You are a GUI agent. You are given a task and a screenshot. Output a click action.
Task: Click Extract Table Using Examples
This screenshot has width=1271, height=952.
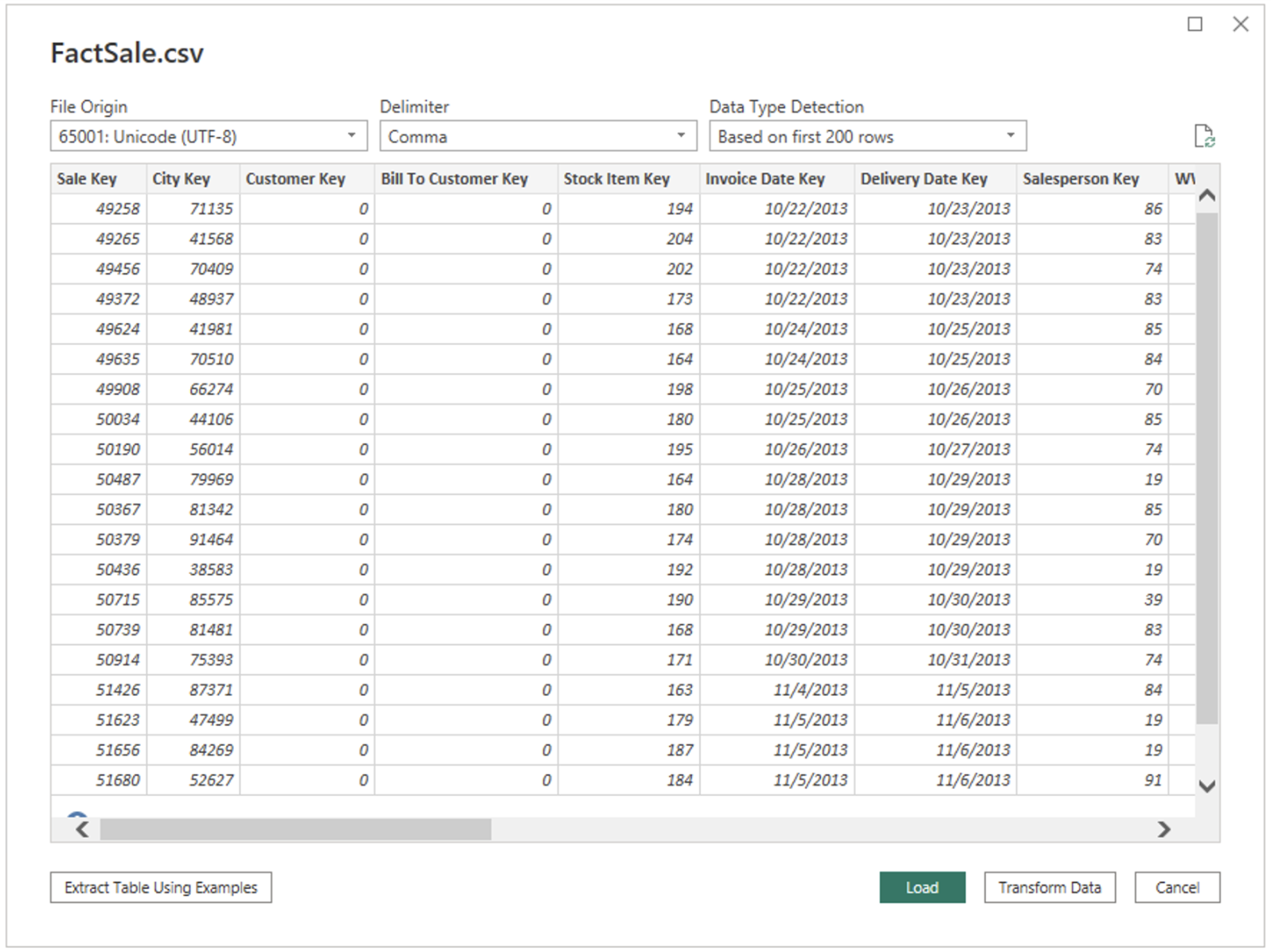coord(161,888)
